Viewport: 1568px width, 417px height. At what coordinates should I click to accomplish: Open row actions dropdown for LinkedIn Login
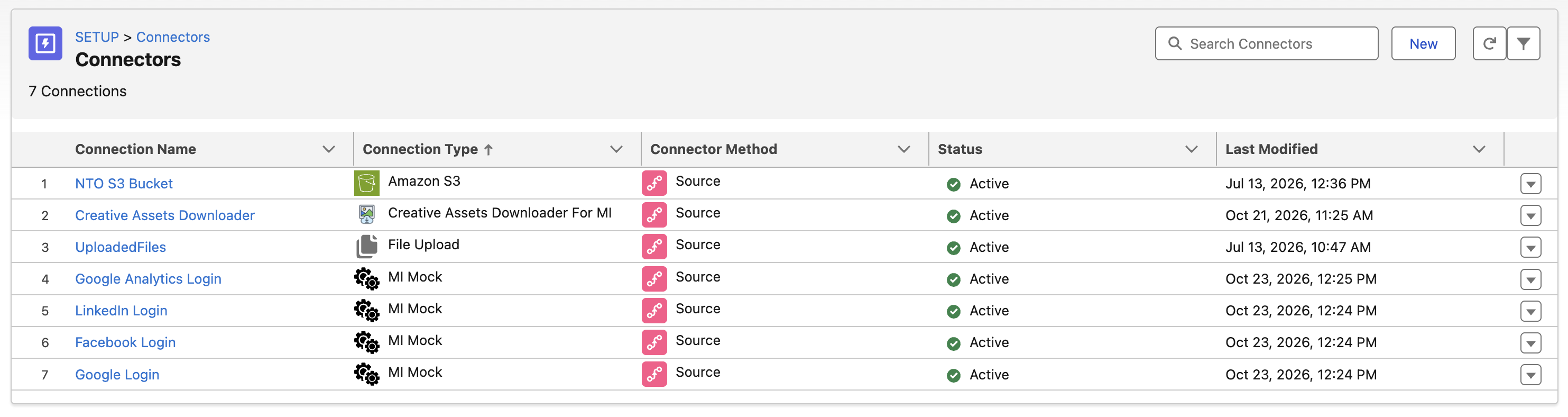[x=1530, y=311]
